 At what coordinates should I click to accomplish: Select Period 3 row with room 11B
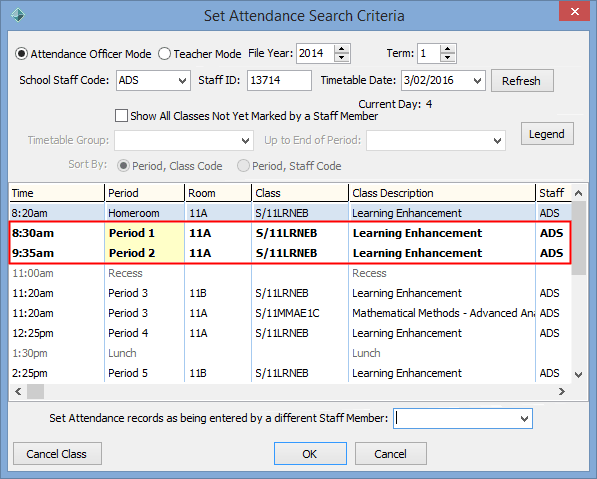pos(290,293)
